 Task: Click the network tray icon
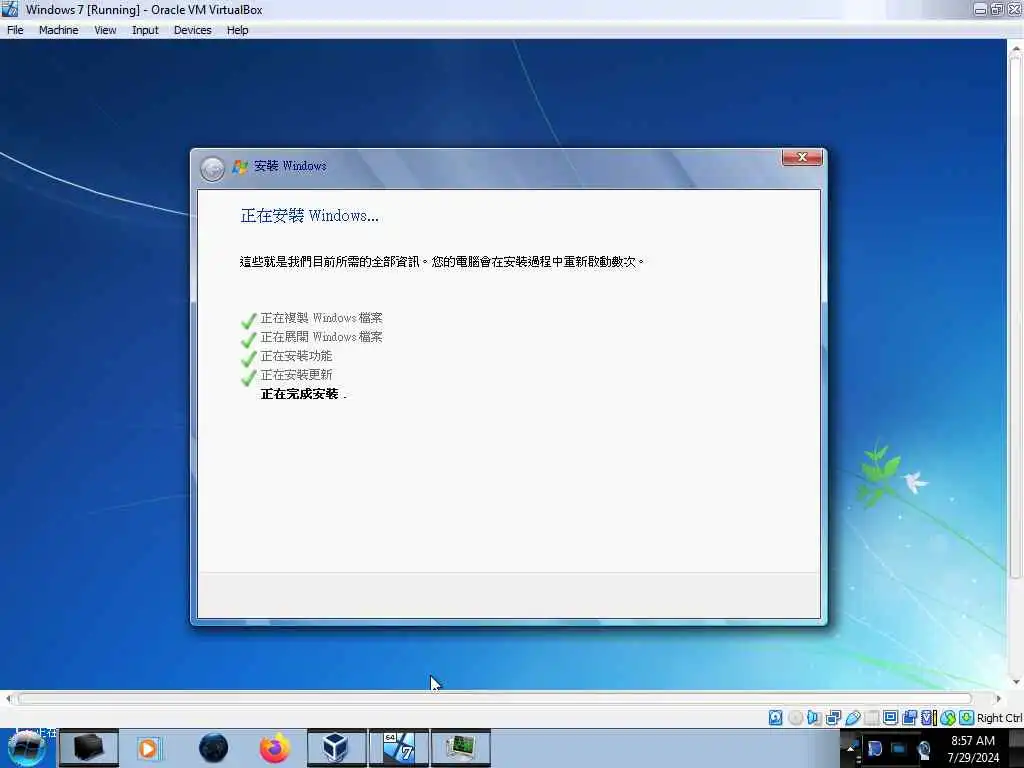point(923,750)
